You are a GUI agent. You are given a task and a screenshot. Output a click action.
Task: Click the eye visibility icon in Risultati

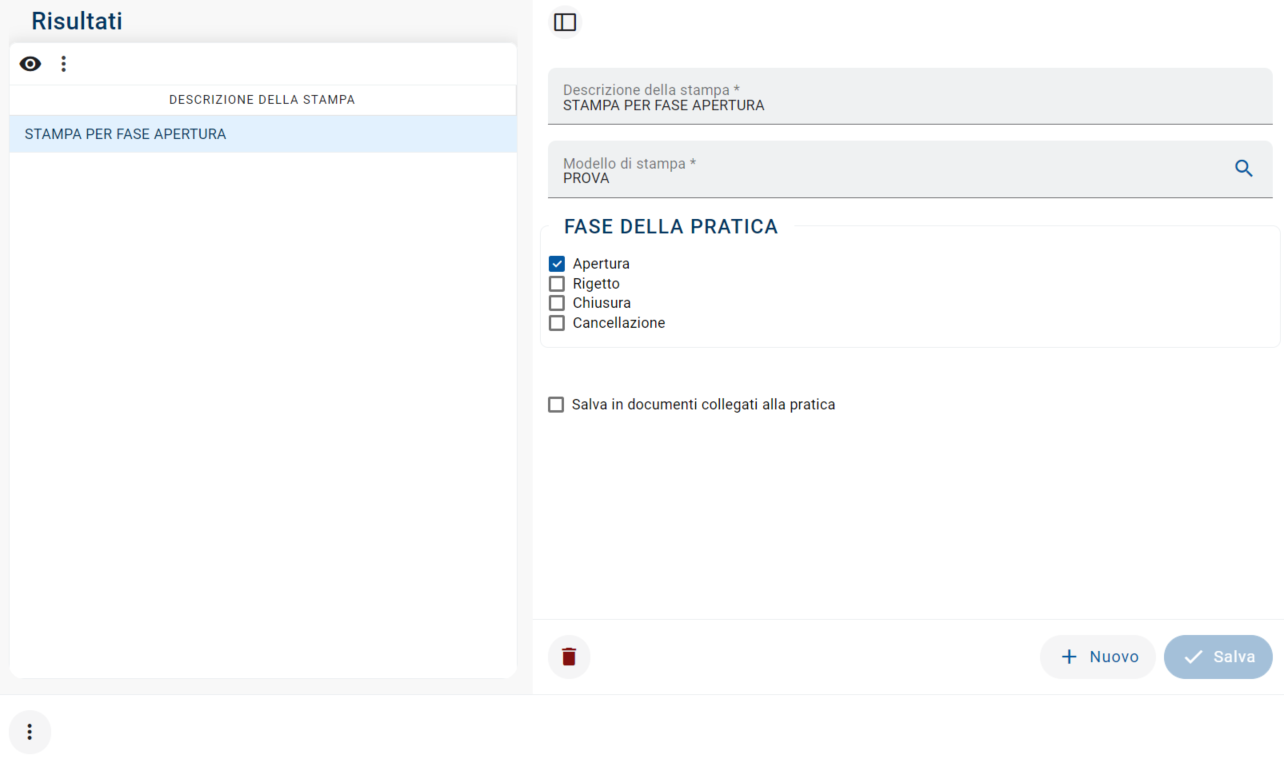tap(31, 64)
